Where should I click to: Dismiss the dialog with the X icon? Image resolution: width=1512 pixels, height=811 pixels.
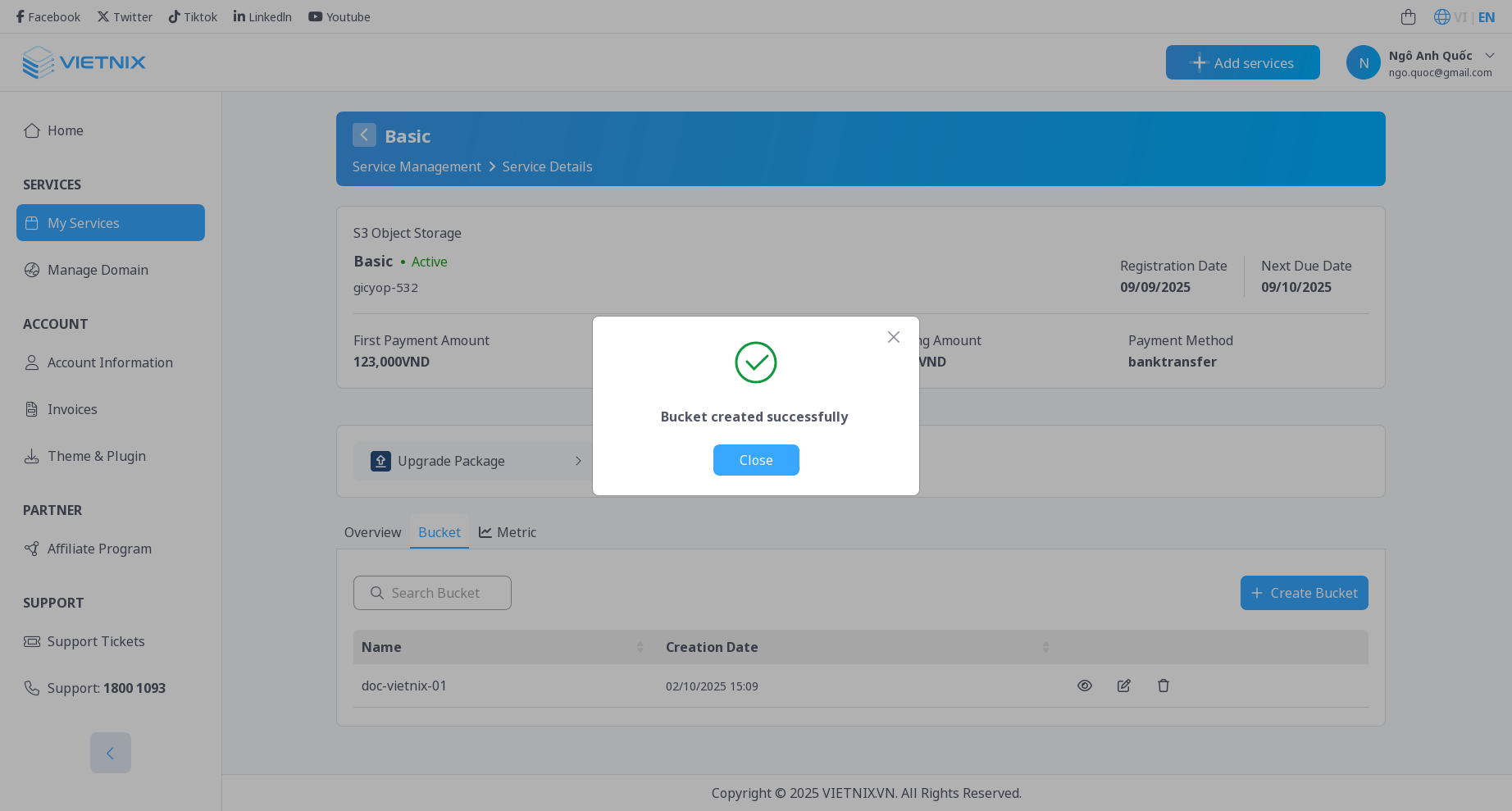pyautogui.click(x=893, y=337)
